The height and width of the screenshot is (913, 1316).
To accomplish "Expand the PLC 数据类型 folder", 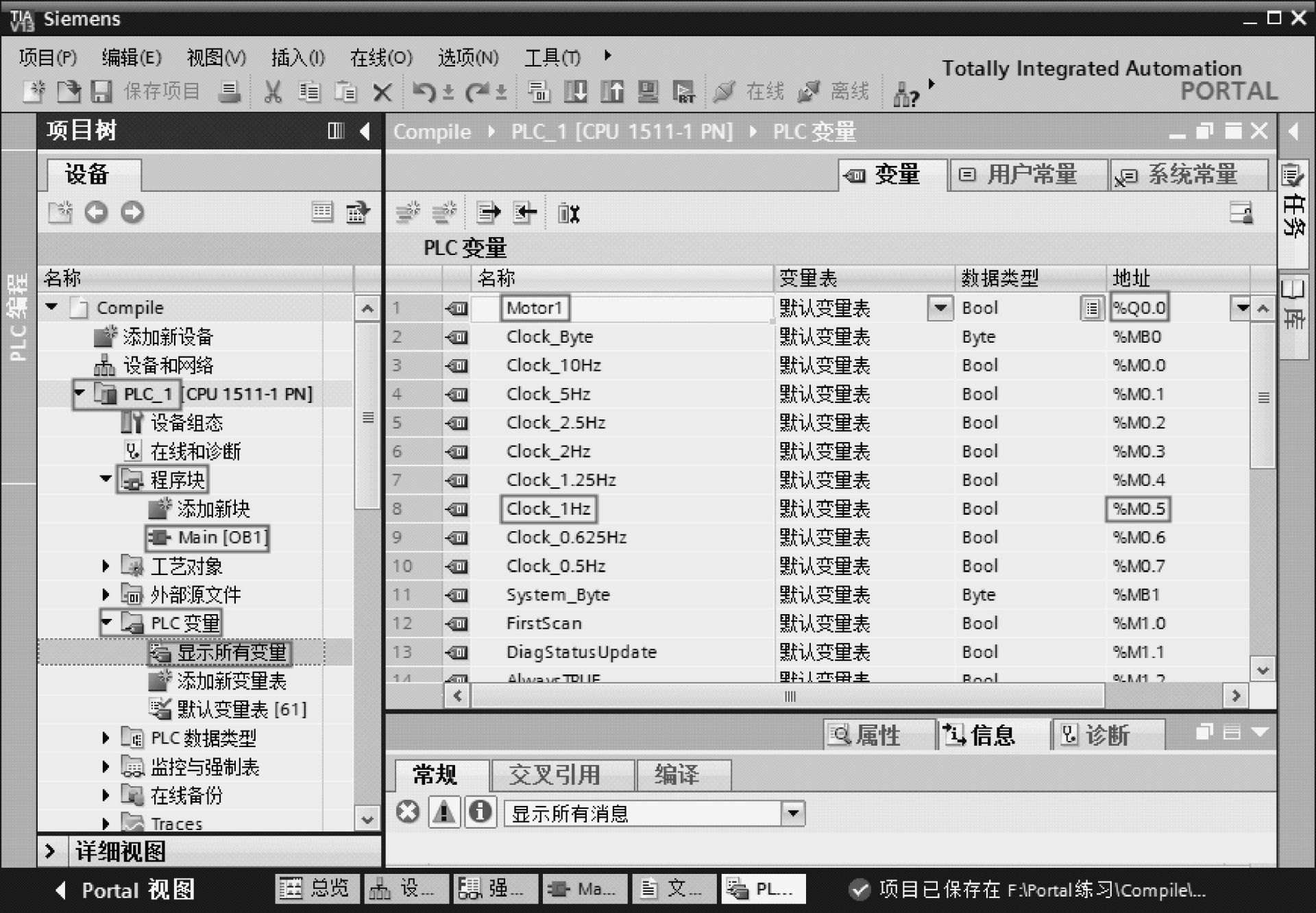I will pos(106,738).
